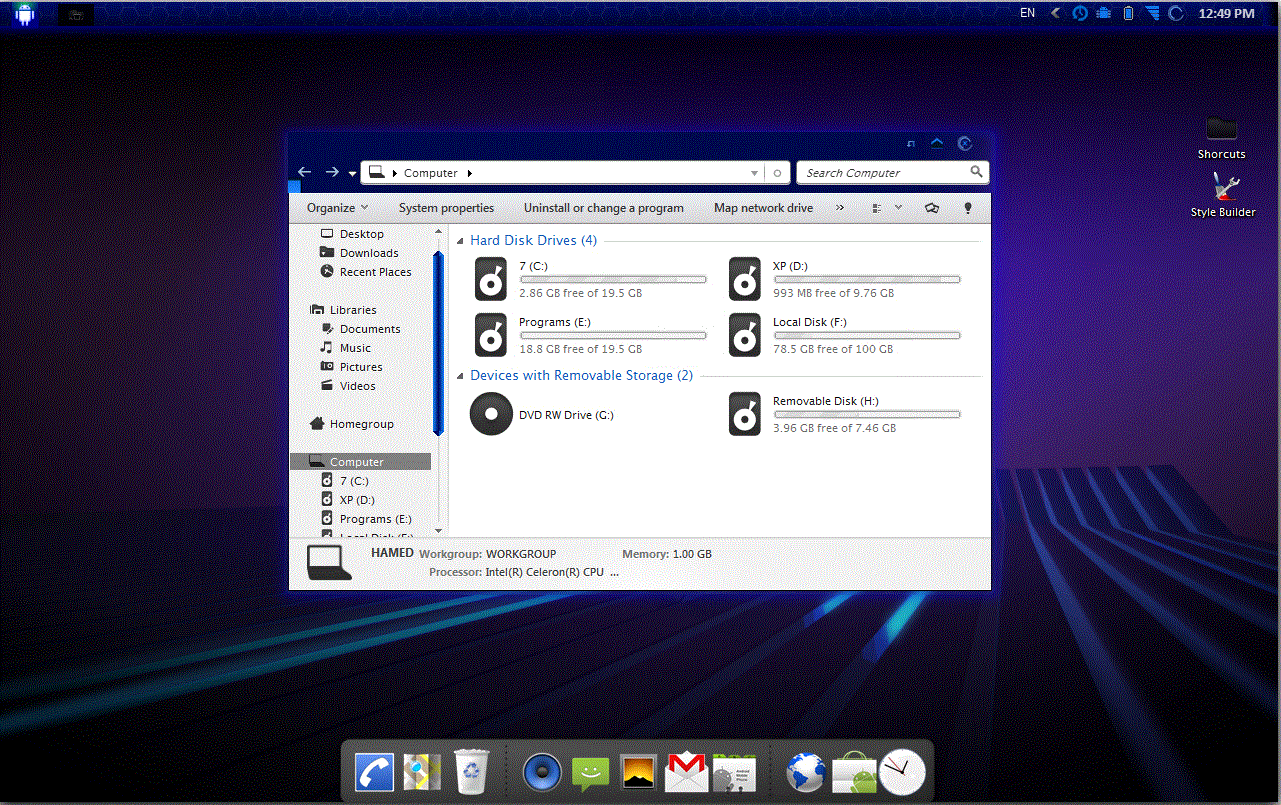Open the Maps app in the dock
Screen dimensions: 1281x805
422,772
